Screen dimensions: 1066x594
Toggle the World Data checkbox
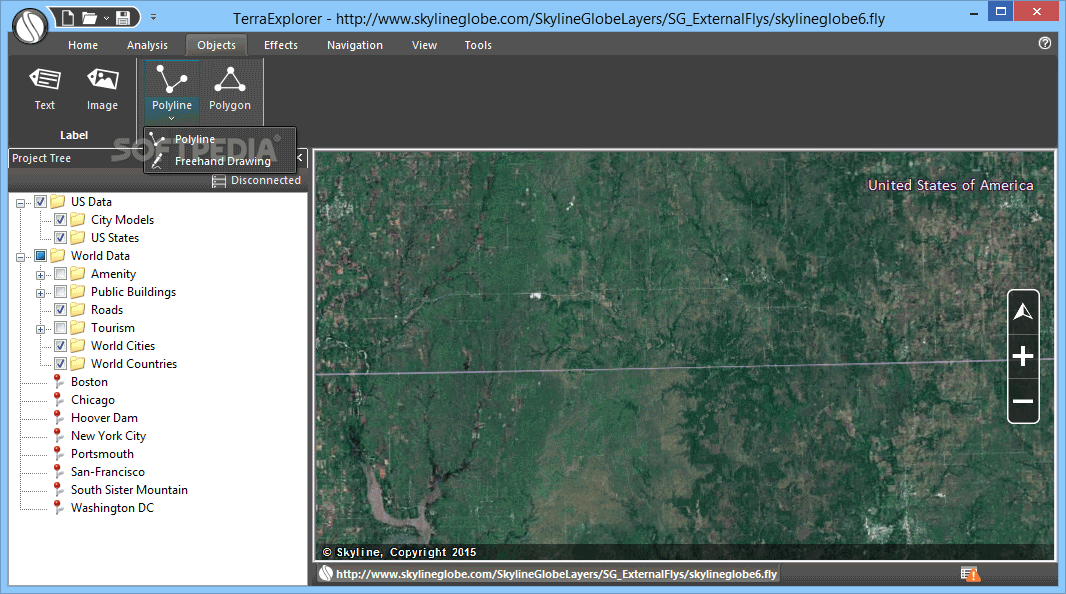click(41, 256)
